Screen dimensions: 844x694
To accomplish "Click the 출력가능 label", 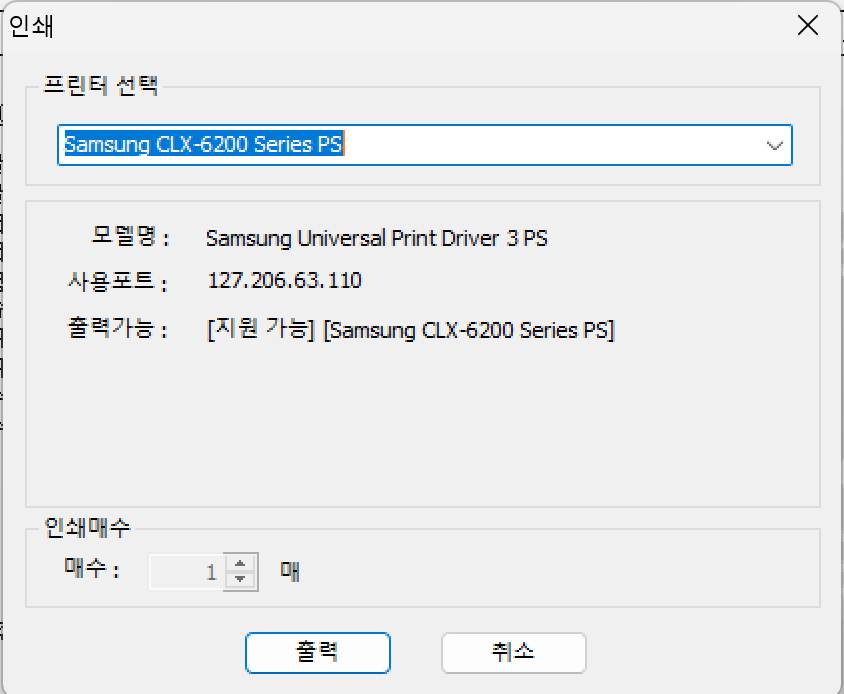I will [117, 328].
